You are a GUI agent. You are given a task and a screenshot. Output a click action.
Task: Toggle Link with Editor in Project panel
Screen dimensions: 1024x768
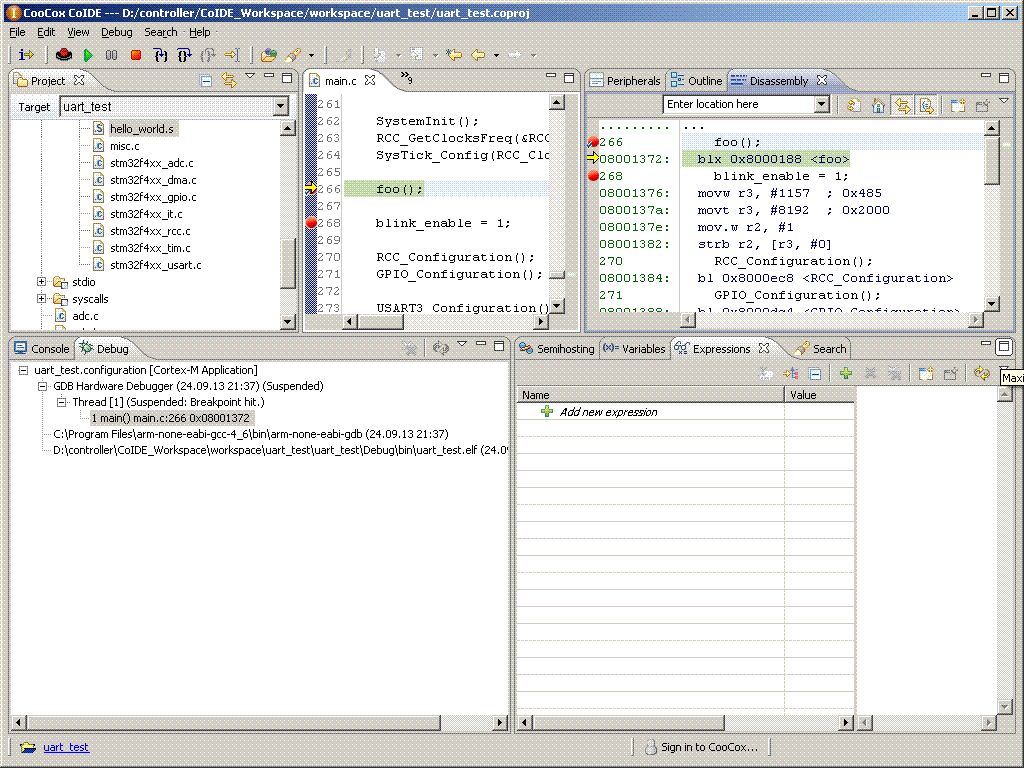coord(228,81)
